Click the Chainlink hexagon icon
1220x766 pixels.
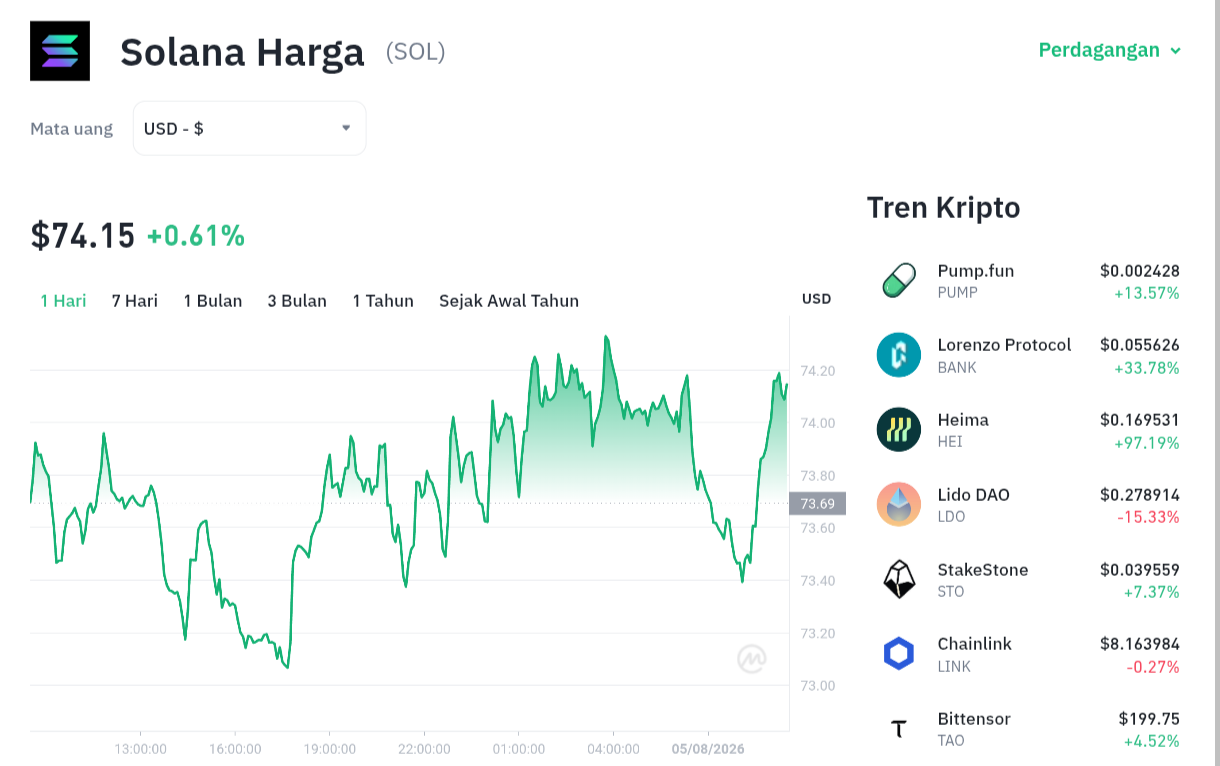899,654
